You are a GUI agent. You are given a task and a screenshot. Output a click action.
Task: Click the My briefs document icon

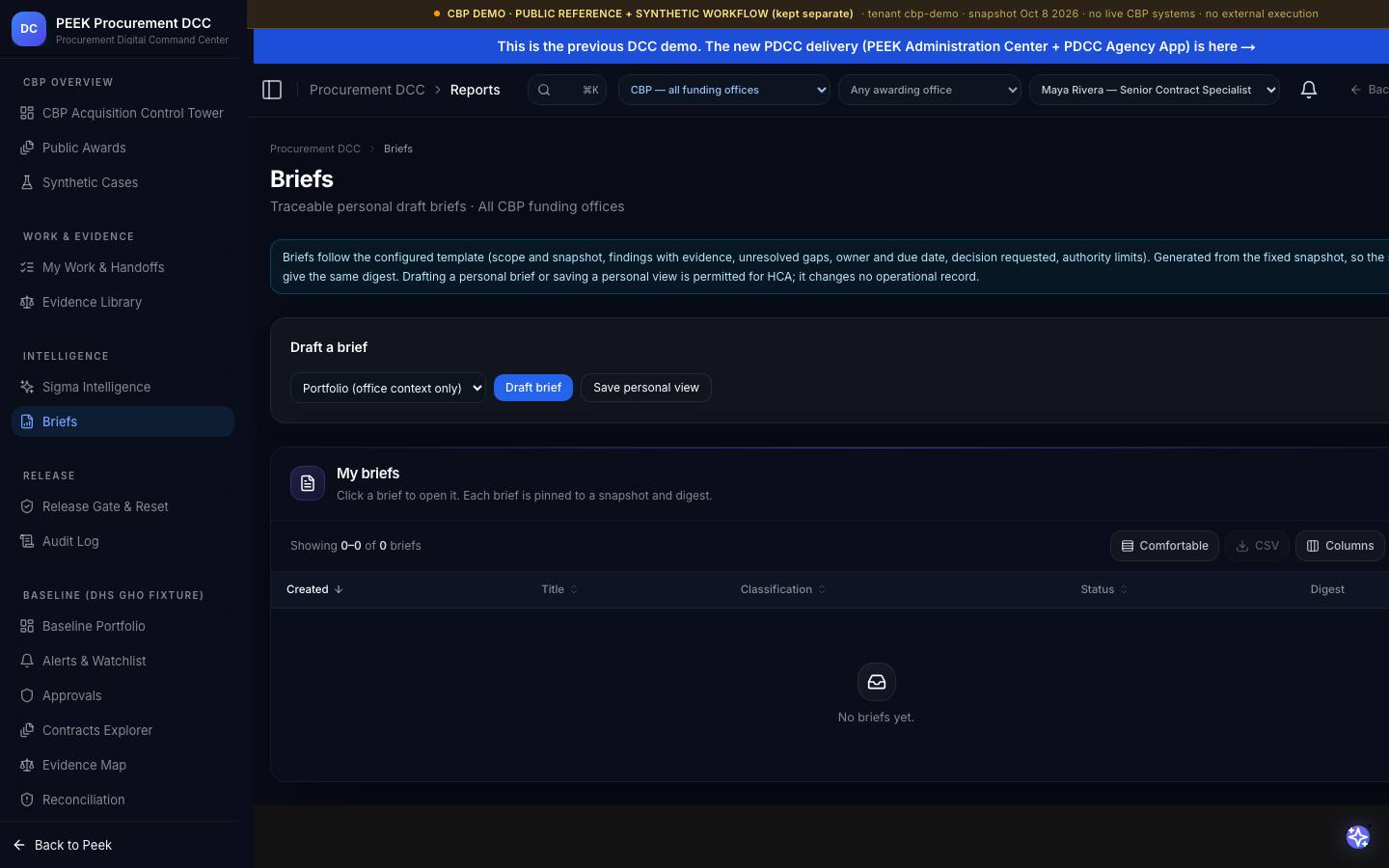[x=308, y=483]
